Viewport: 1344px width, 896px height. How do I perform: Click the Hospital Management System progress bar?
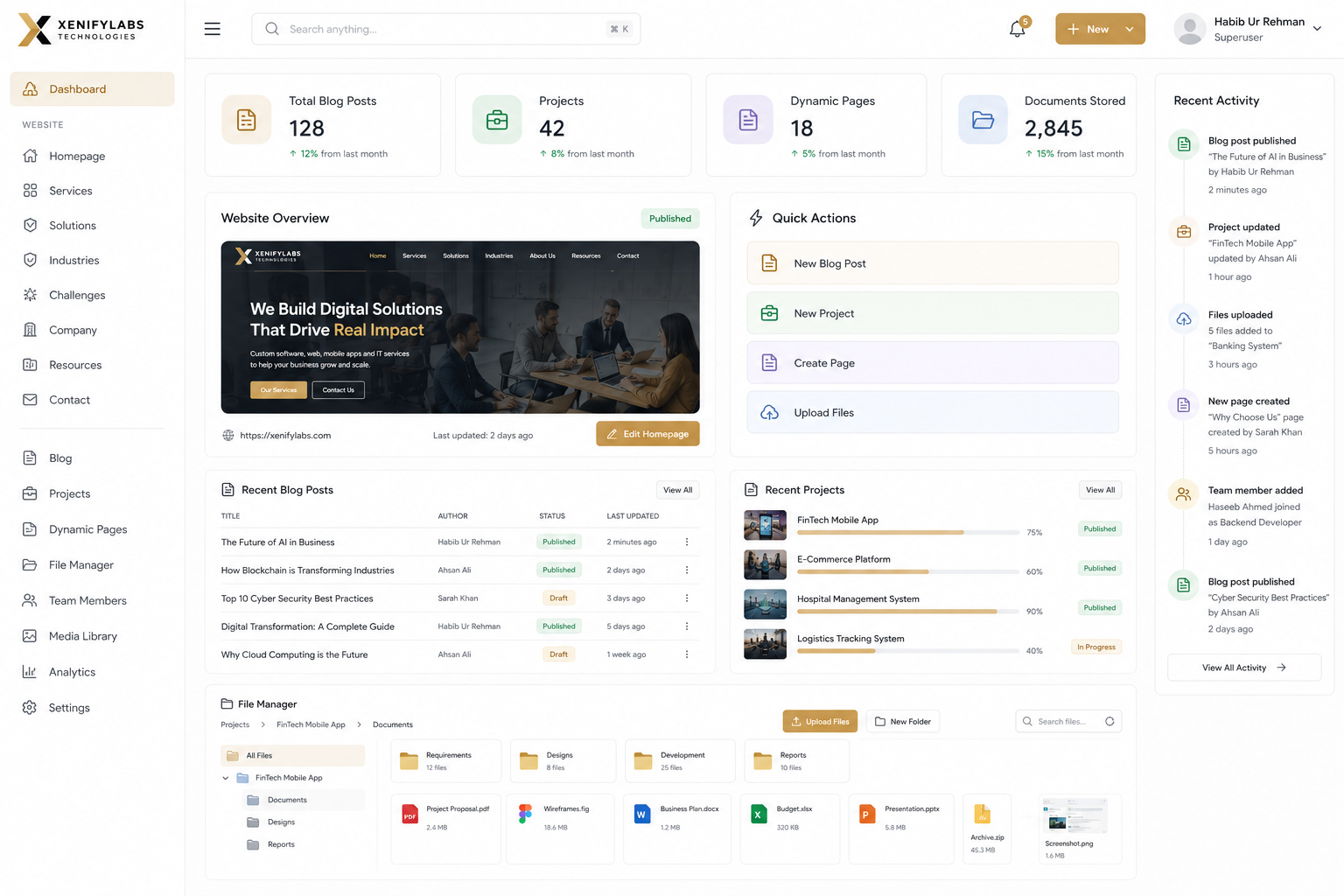coord(908,612)
